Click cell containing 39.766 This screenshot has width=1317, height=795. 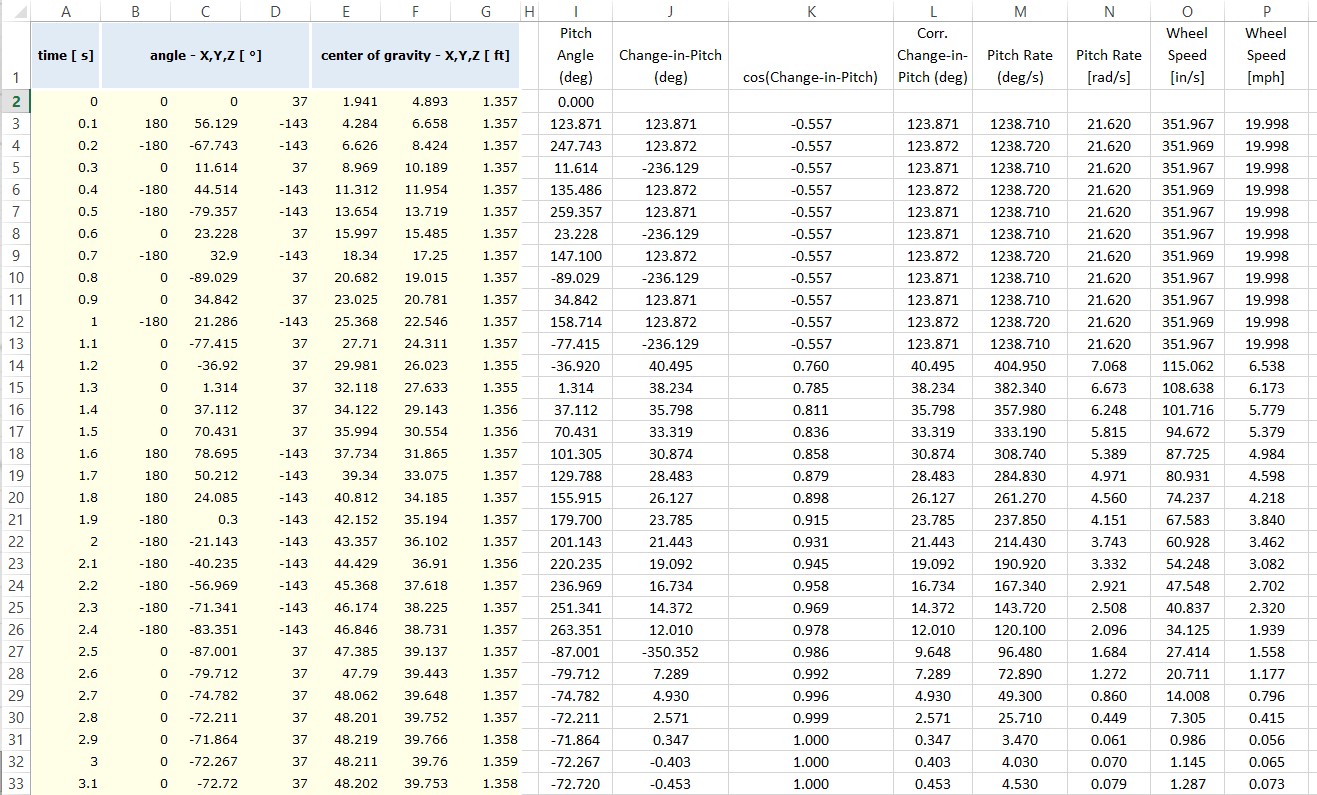[415, 740]
